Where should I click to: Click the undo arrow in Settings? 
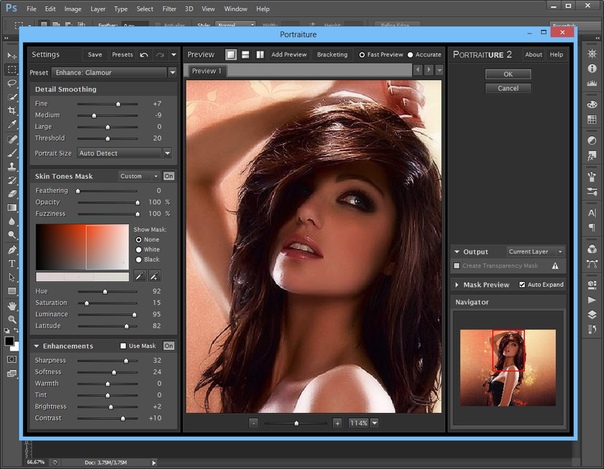click(145, 54)
